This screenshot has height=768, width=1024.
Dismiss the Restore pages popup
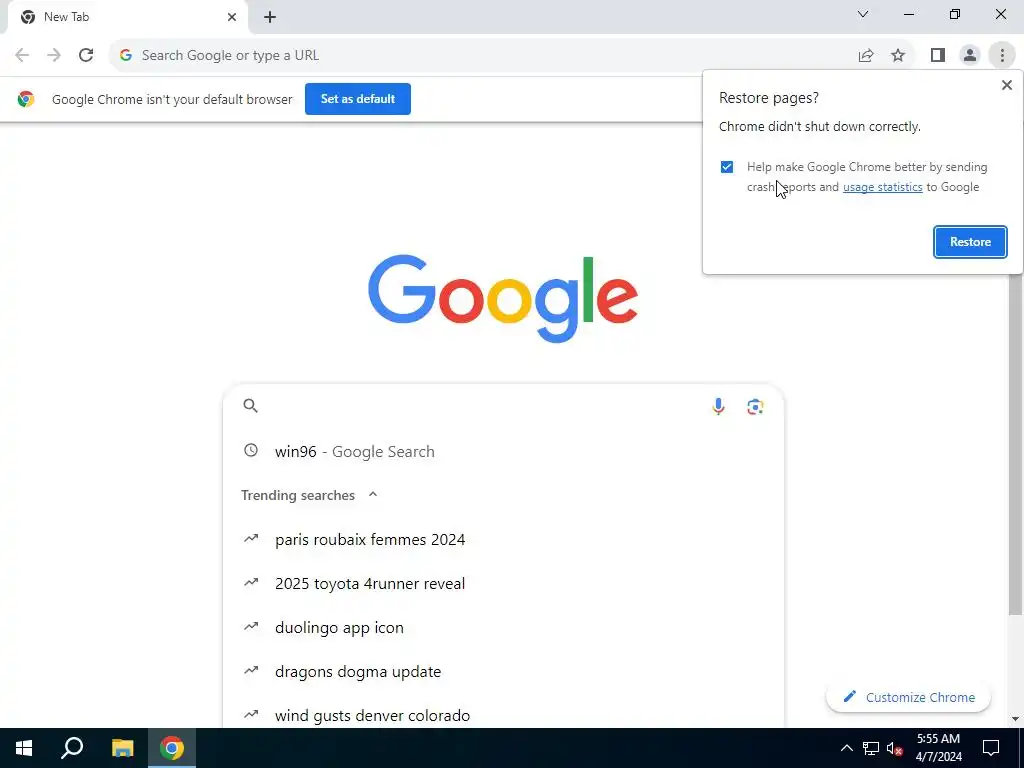[x=1007, y=85]
